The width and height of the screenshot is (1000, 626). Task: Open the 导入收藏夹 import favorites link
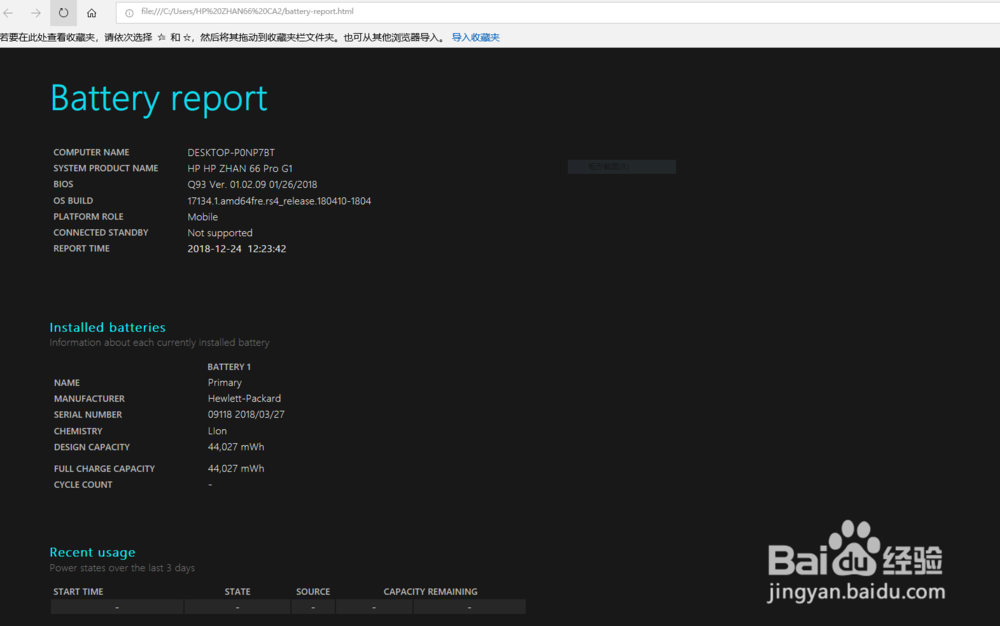pos(476,38)
